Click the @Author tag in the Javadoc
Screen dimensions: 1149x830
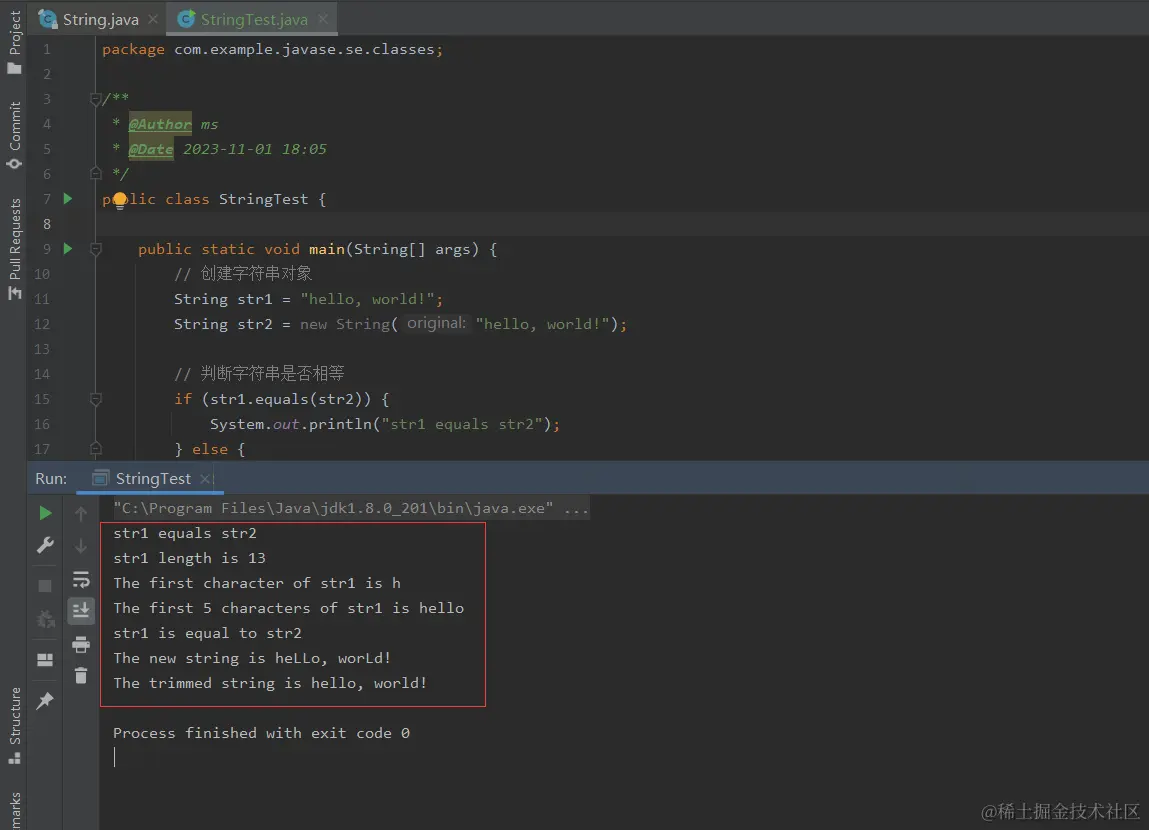click(x=160, y=124)
